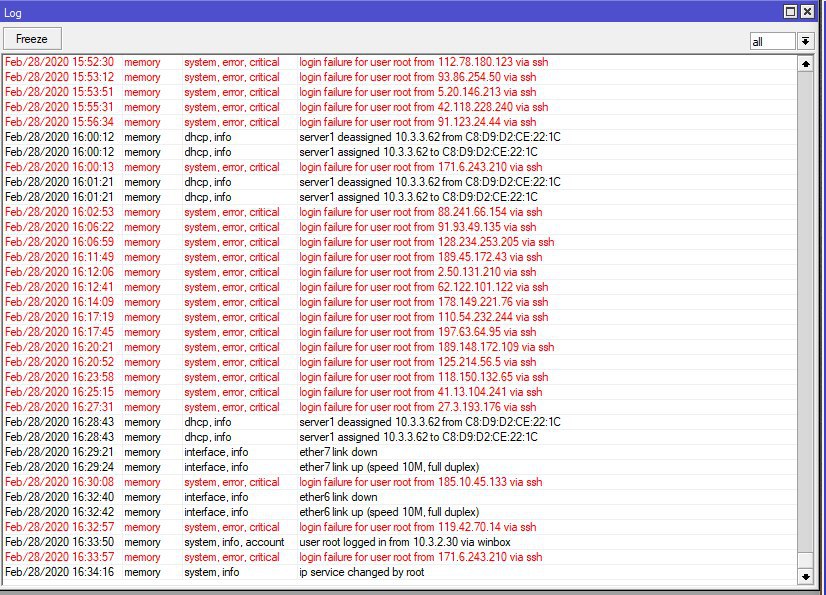Select login failure from 93.86.254.50
This screenshot has width=826, height=595.
(x=400, y=77)
